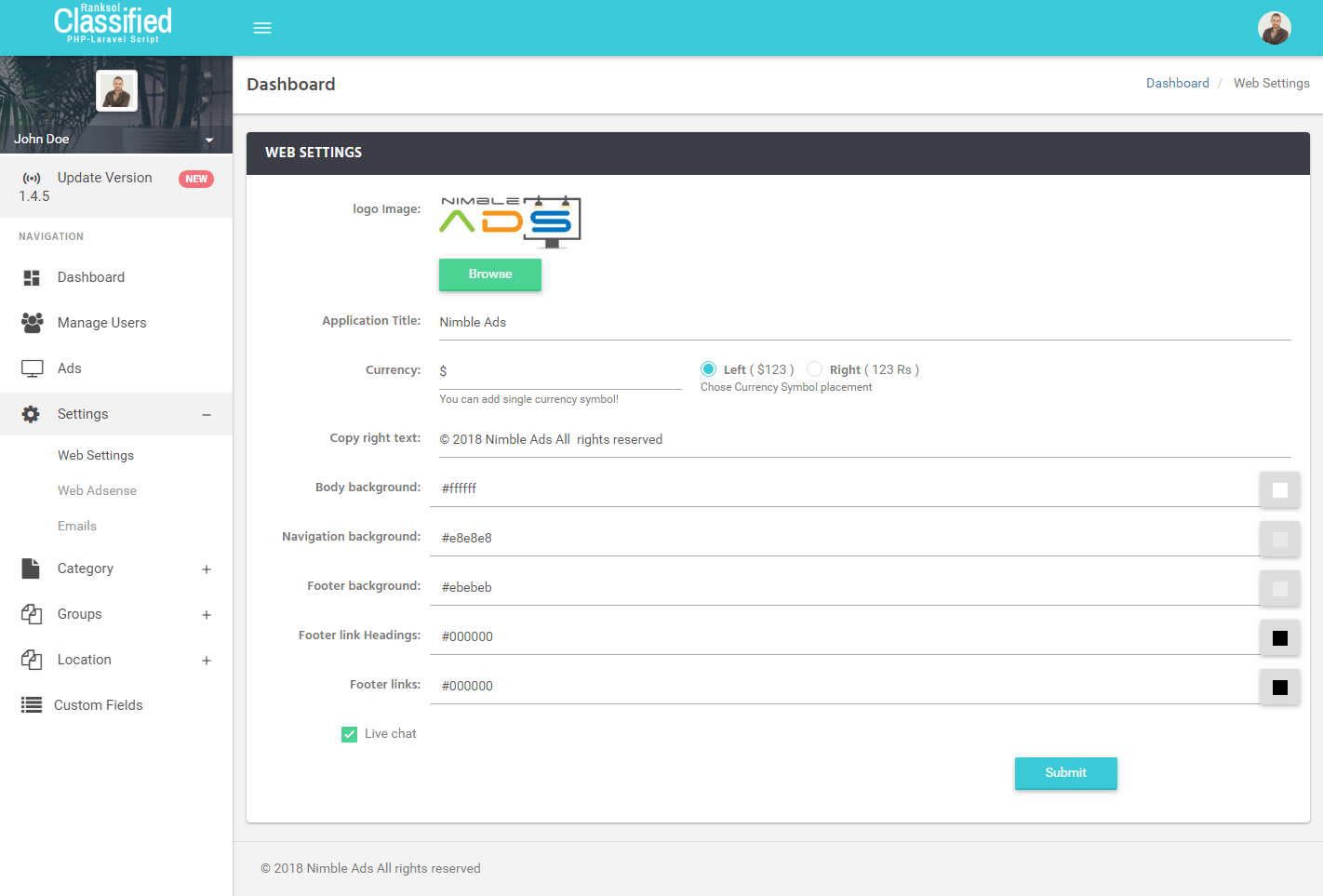Select Web Settings submenu item

click(96, 455)
